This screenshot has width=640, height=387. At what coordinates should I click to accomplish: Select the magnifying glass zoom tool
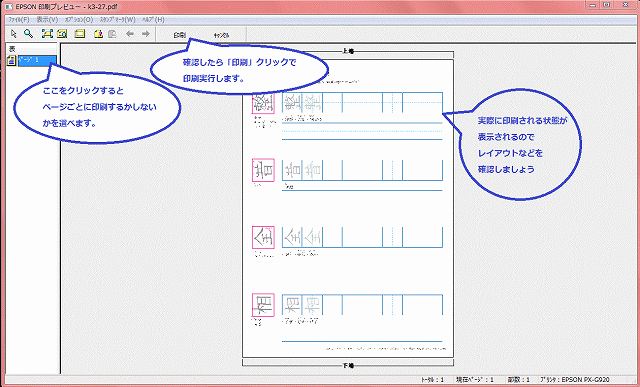click(x=28, y=34)
